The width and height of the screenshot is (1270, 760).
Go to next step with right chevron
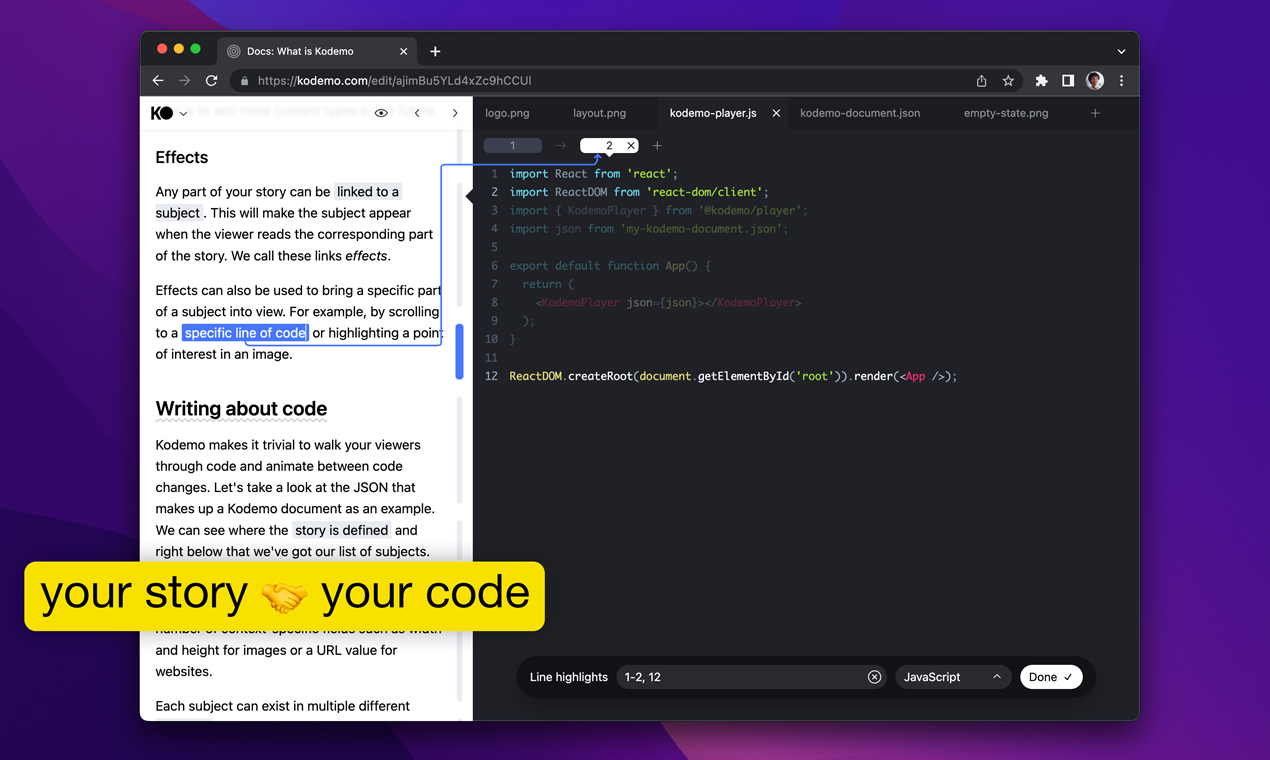(455, 113)
